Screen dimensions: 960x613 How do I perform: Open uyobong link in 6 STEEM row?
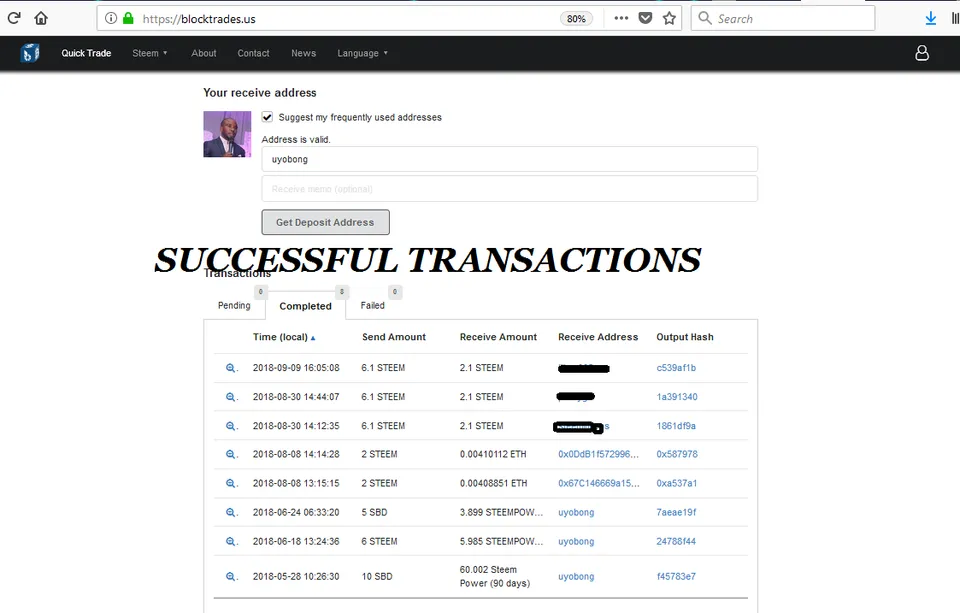click(576, 541)
